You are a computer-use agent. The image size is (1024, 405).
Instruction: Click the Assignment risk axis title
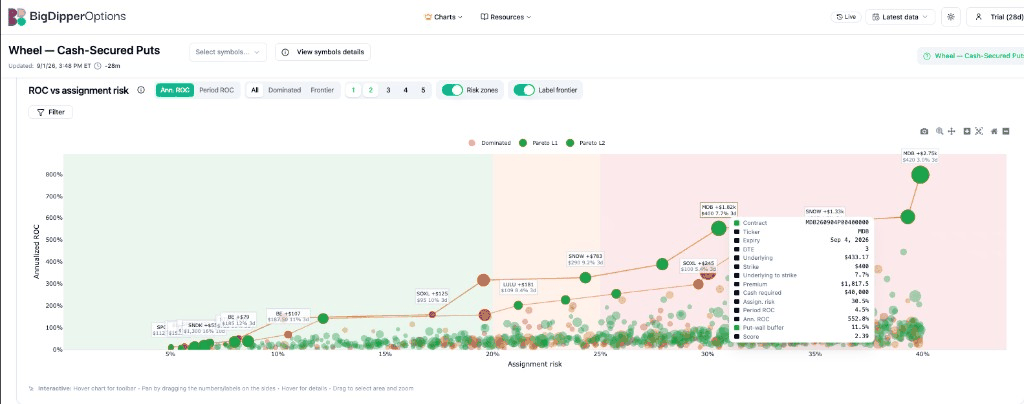535,364
